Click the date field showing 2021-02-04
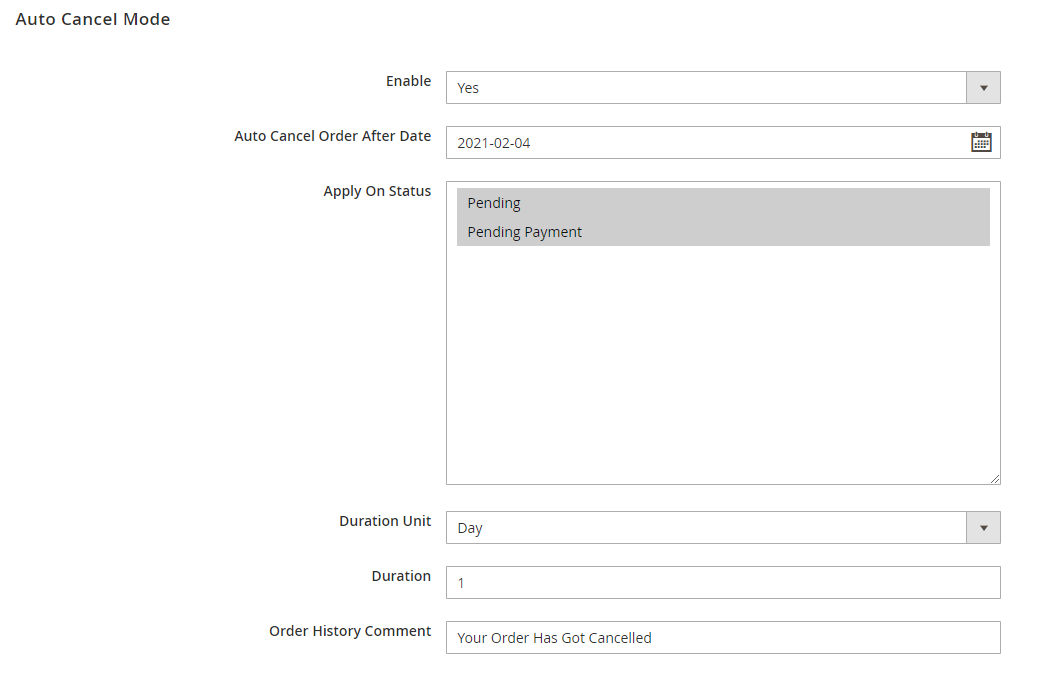Viewport: 1040px width, 676px height. click(x=700, y=143)
